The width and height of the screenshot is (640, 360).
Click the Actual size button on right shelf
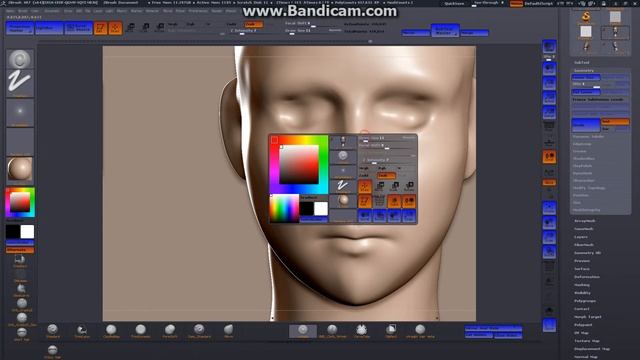[549, 98]
